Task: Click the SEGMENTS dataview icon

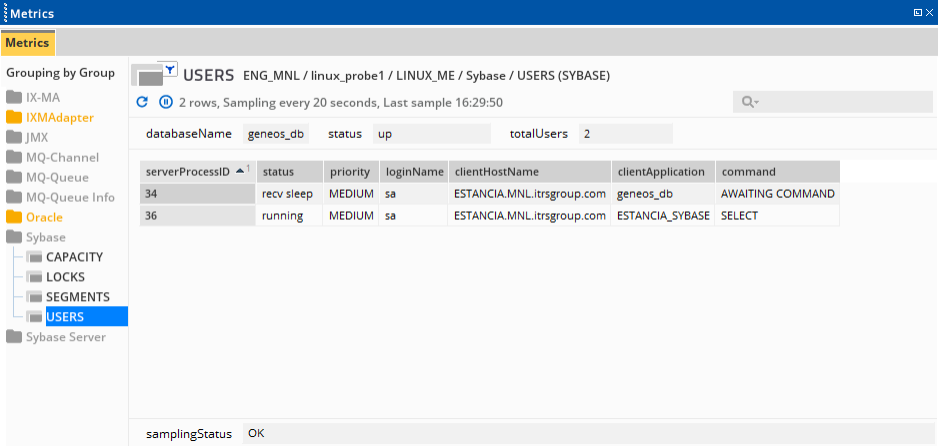Action: (34, 297)
